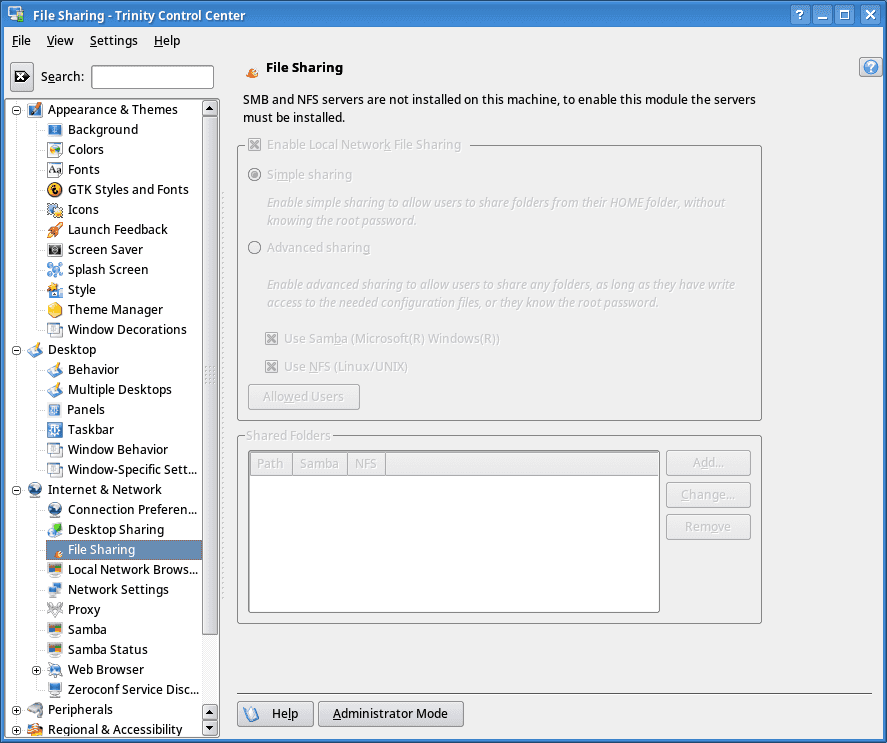Expand the Regional & Accessibility category
This screenshot has height=743, width=887.
pos(16,730)
